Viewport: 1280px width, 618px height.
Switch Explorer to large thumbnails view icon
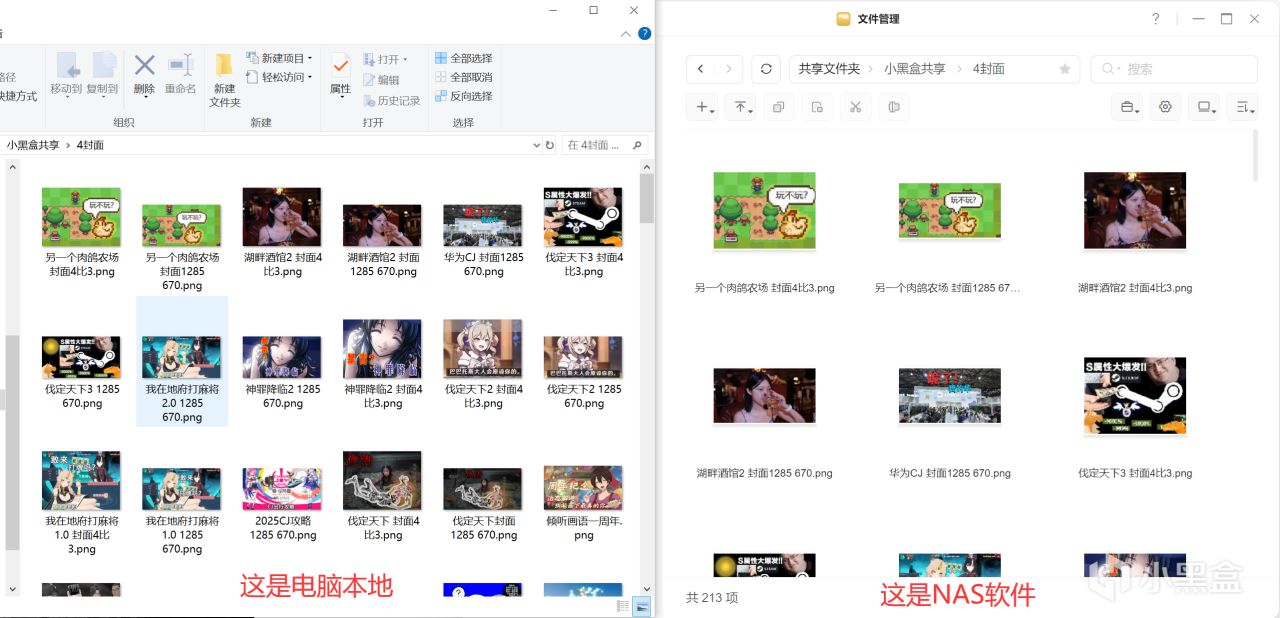tap(641, 605)
